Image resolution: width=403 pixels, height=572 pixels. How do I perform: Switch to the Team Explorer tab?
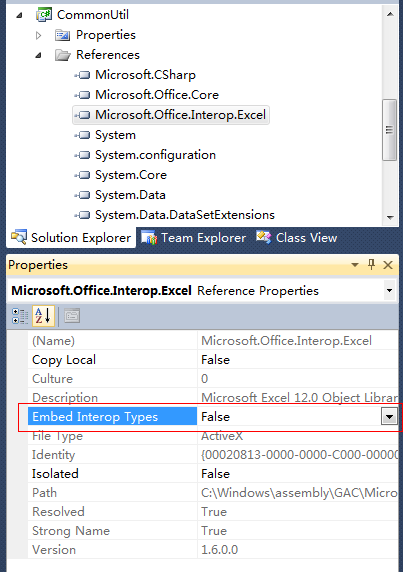click(x=194, y=238)
